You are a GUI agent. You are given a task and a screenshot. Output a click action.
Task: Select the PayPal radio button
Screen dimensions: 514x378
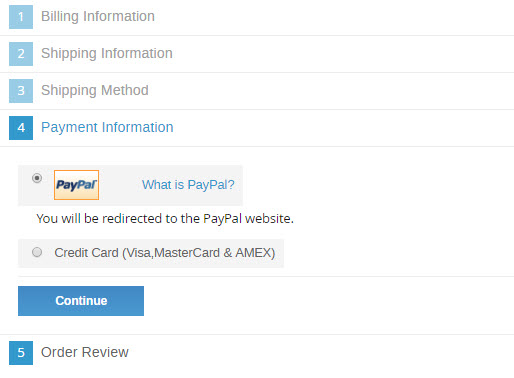37,178
